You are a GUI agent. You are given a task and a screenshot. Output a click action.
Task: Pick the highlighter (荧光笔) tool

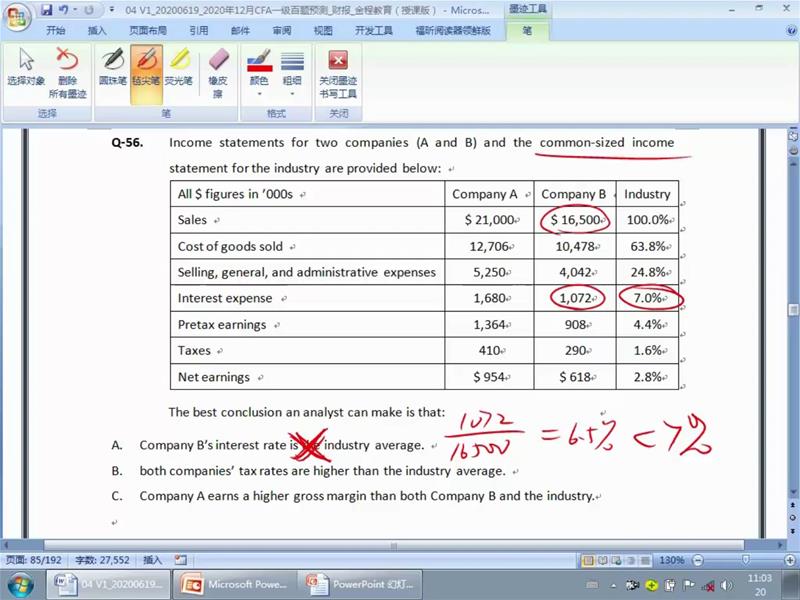coord(179,67)
